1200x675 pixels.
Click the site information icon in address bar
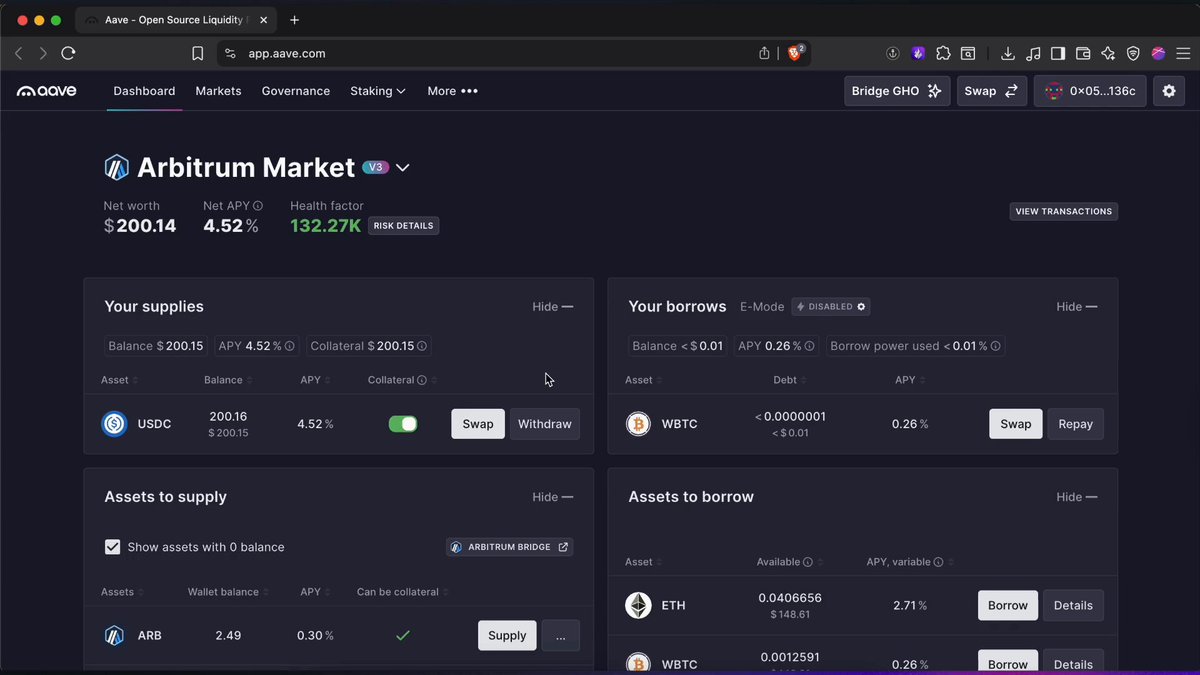pyautogui.click(x=229, y=54)
